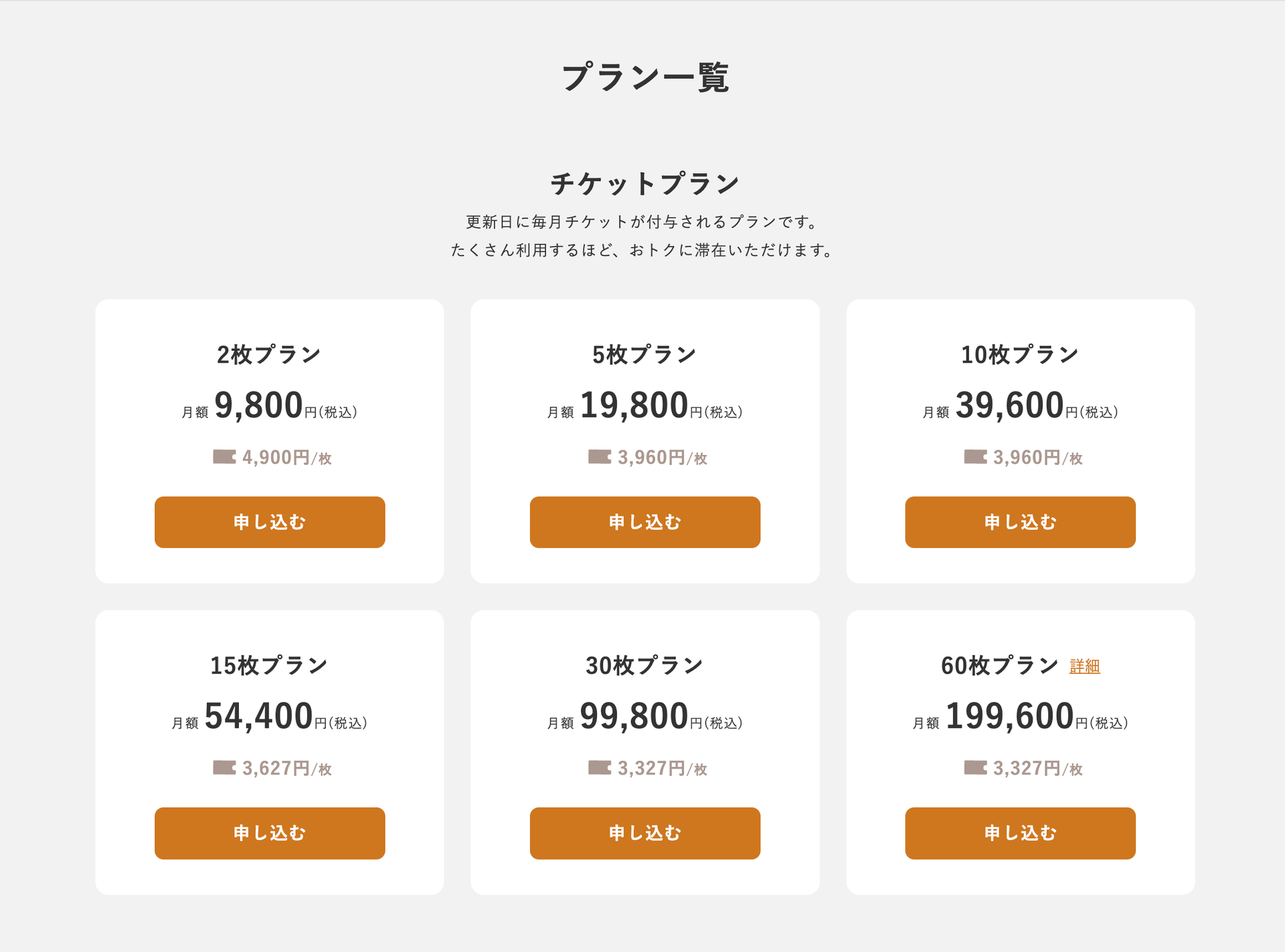The height and width of the screenshot is (952, 1285).
Task: Click ticket icon in 2枚プラン card
Action: pyautogui.click(x=224, y=457)
